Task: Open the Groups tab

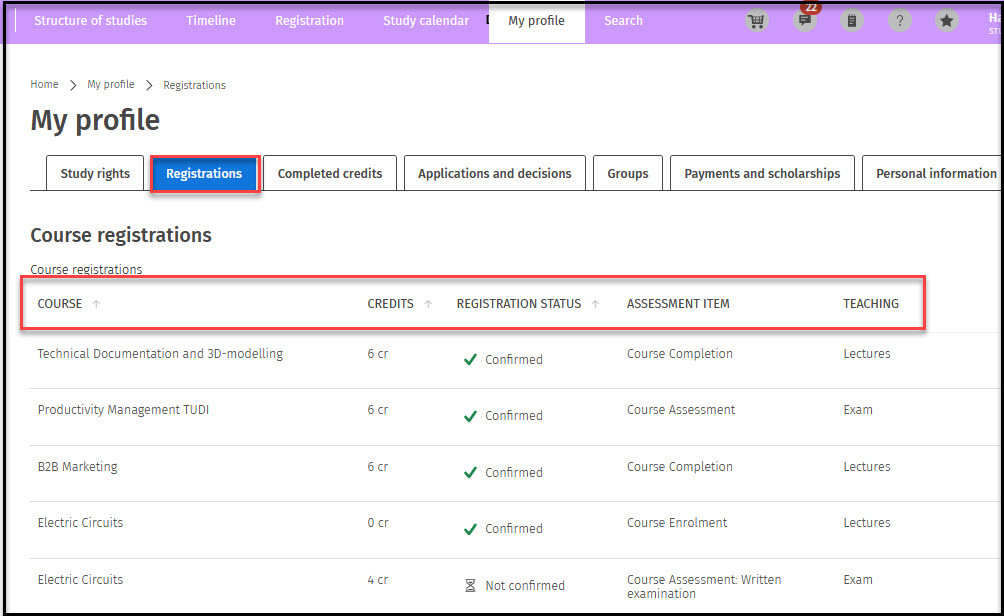Action: click(627, 174)
